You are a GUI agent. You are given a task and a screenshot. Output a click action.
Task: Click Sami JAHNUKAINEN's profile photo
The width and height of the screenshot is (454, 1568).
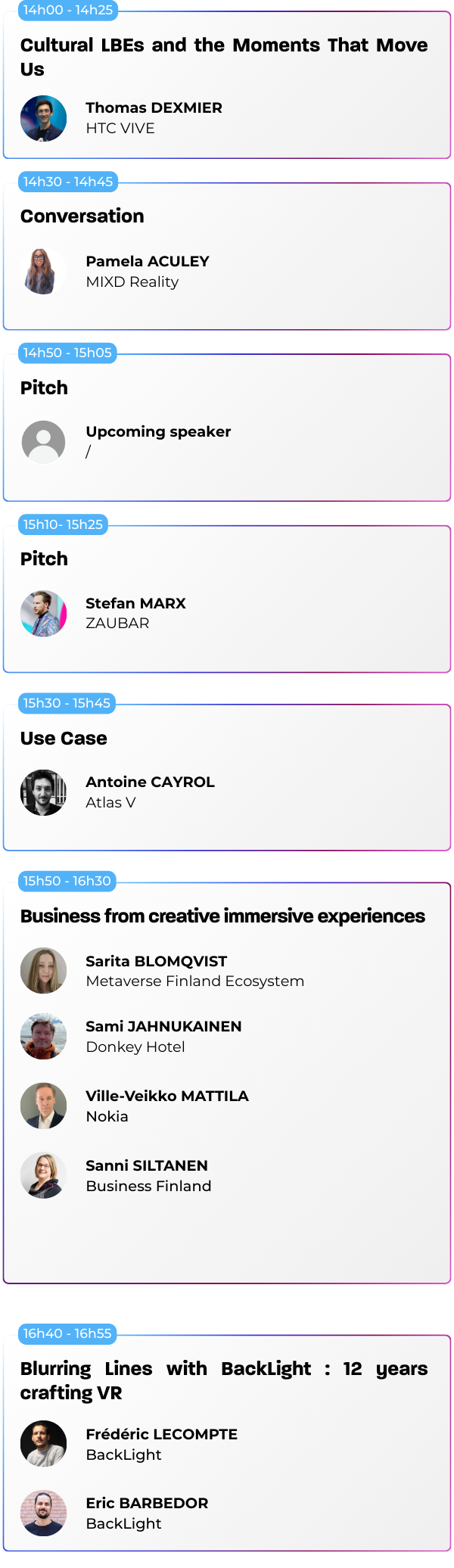tap(43, 1036)
